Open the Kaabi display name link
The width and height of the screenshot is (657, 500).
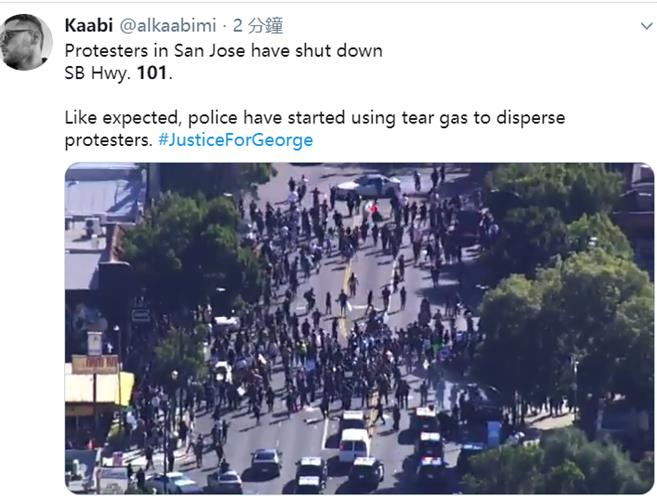tap(89, 26)
